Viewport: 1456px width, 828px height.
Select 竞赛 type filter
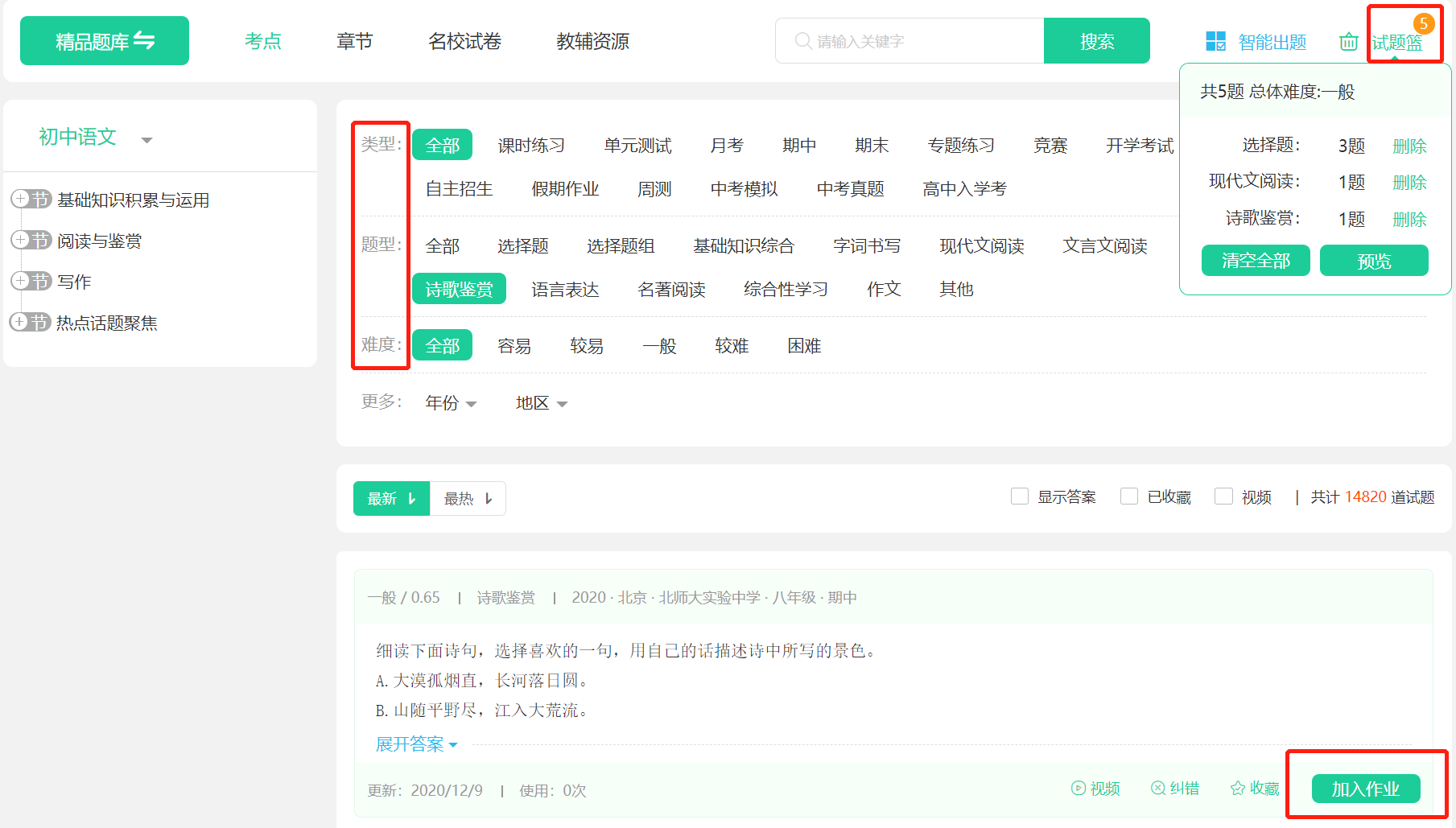point(1050,146)
